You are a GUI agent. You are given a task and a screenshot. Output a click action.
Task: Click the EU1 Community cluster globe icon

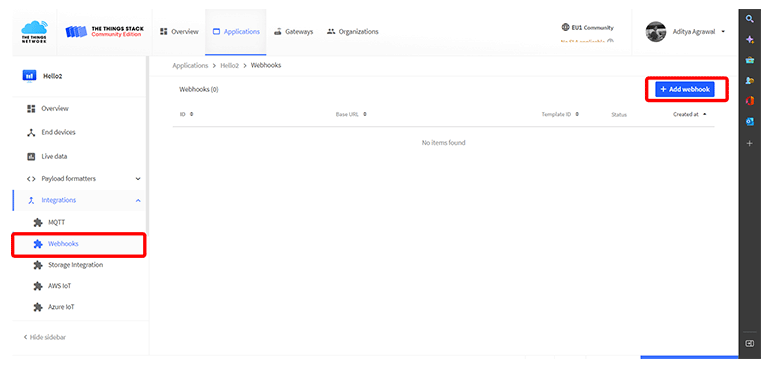tap(565, 27)
